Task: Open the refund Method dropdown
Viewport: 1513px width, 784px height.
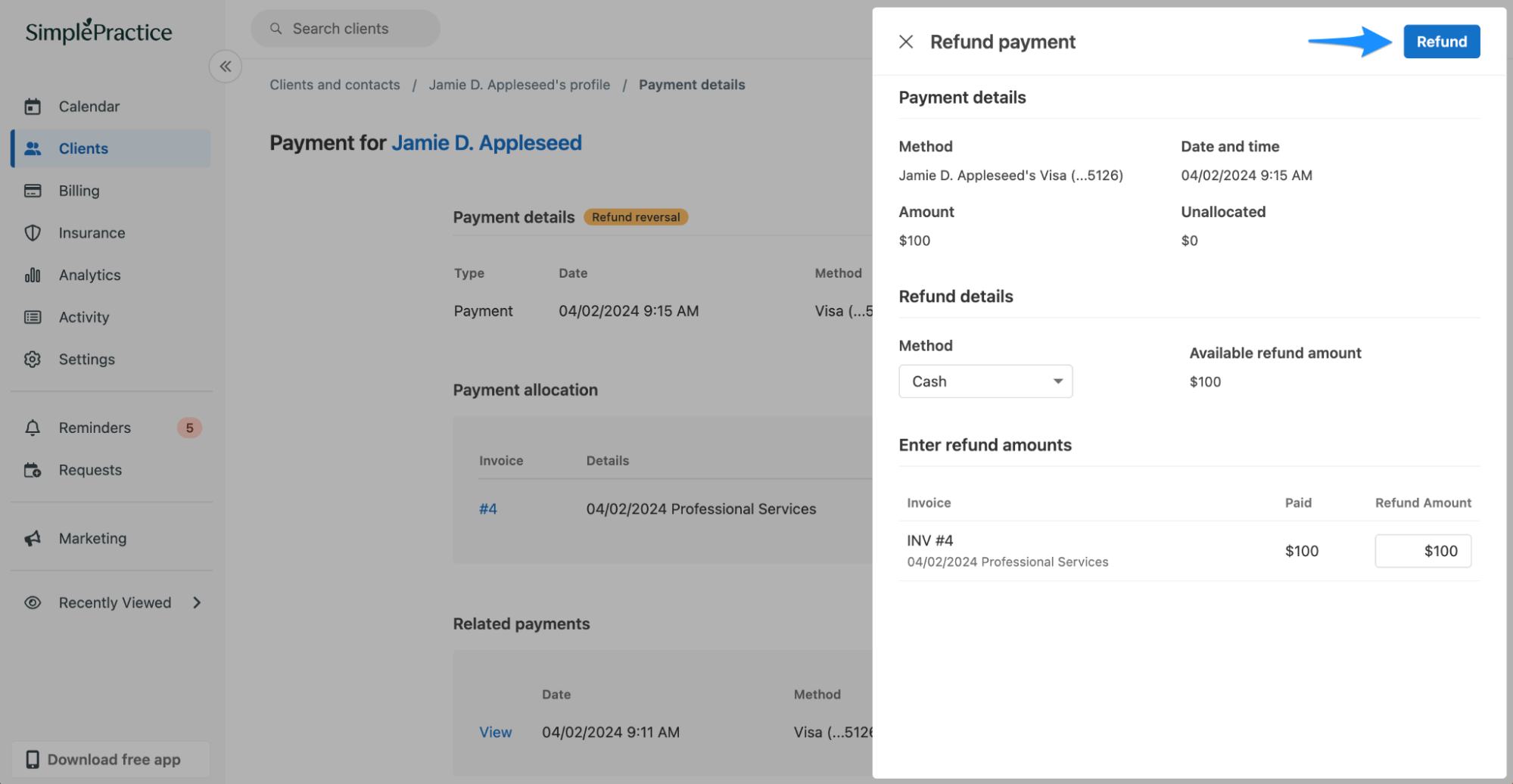Action: (x=985, y=381)
